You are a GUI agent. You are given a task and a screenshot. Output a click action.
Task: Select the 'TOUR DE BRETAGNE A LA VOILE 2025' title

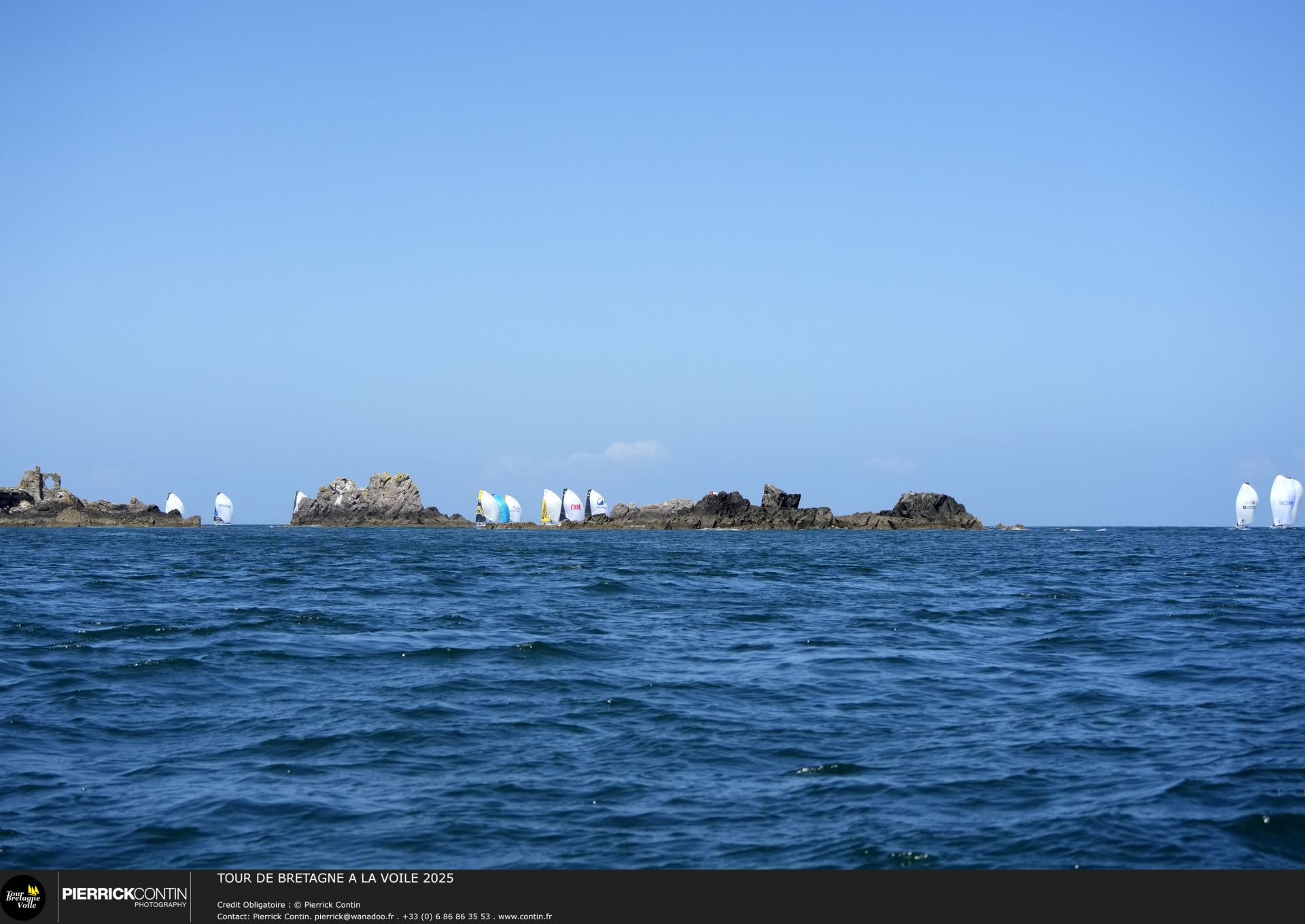[x=335, y=878]
